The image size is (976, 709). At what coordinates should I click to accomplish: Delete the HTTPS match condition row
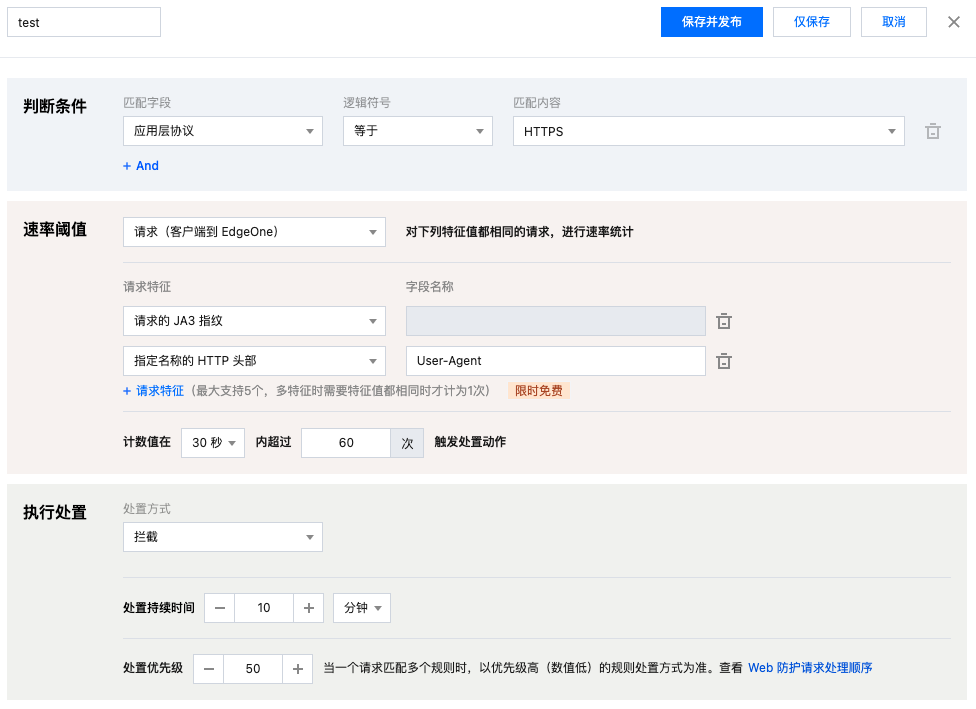pos(932,131)
